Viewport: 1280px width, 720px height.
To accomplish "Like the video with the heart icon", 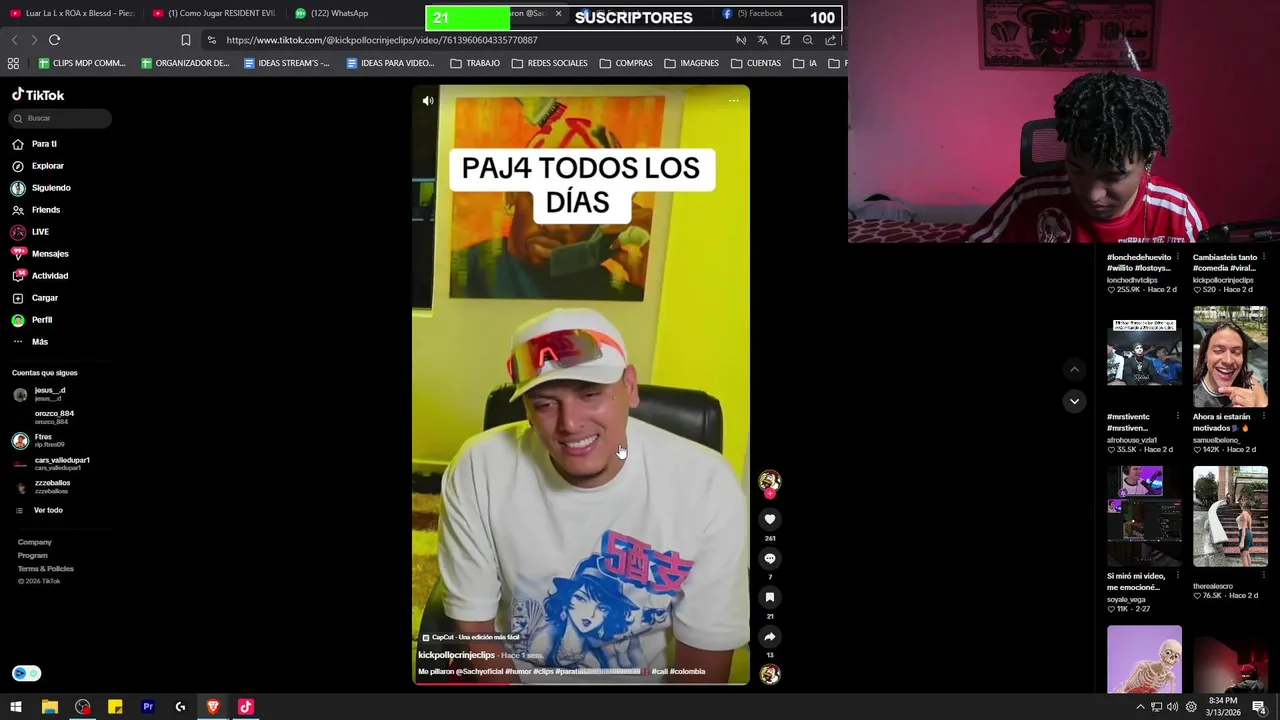I will point(770,519).
